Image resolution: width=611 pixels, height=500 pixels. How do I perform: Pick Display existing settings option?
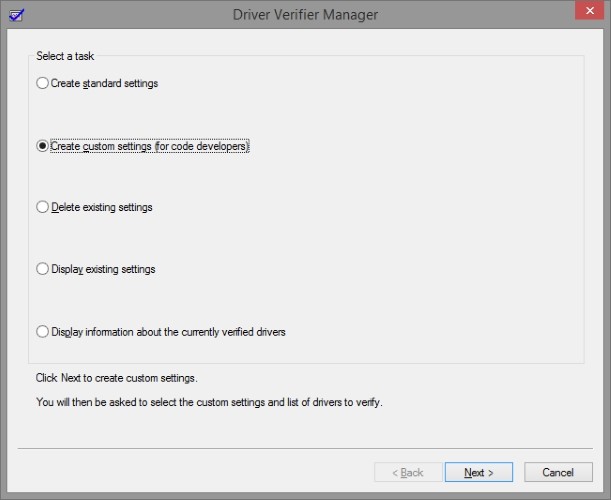[x=96, y=269]
